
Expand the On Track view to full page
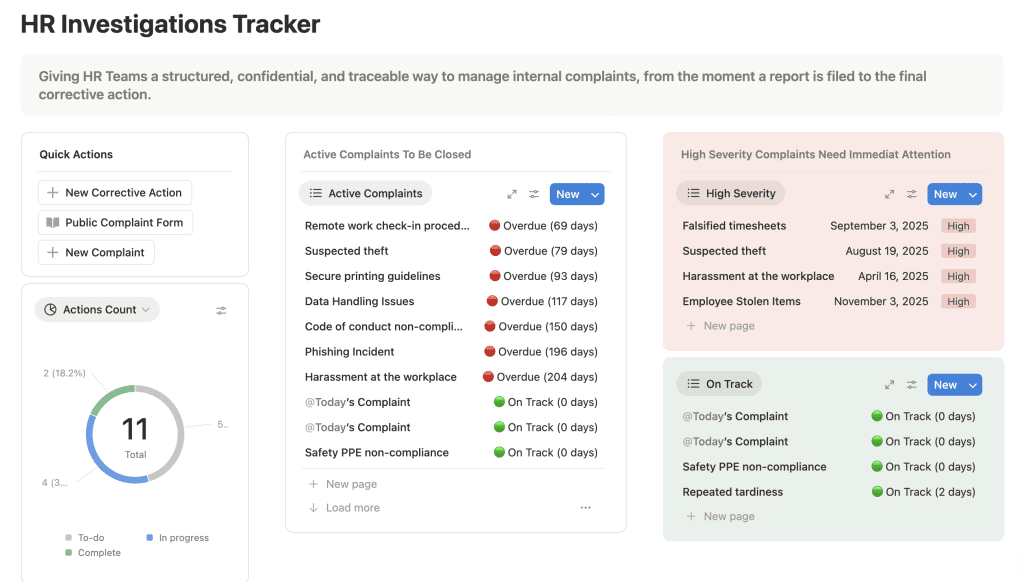point(890,384)
